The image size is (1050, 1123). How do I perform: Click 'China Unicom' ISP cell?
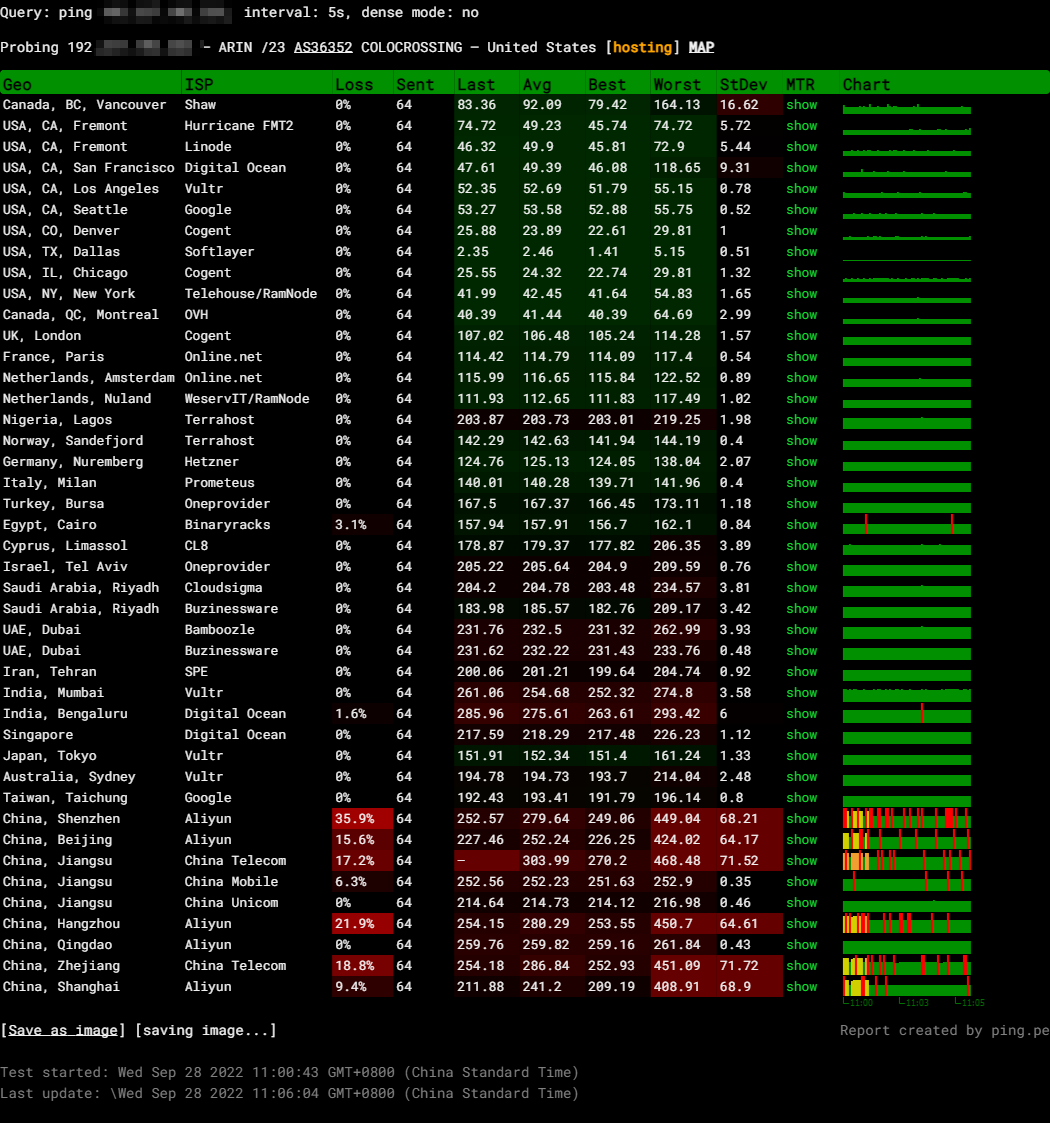(x=231, y=902)
